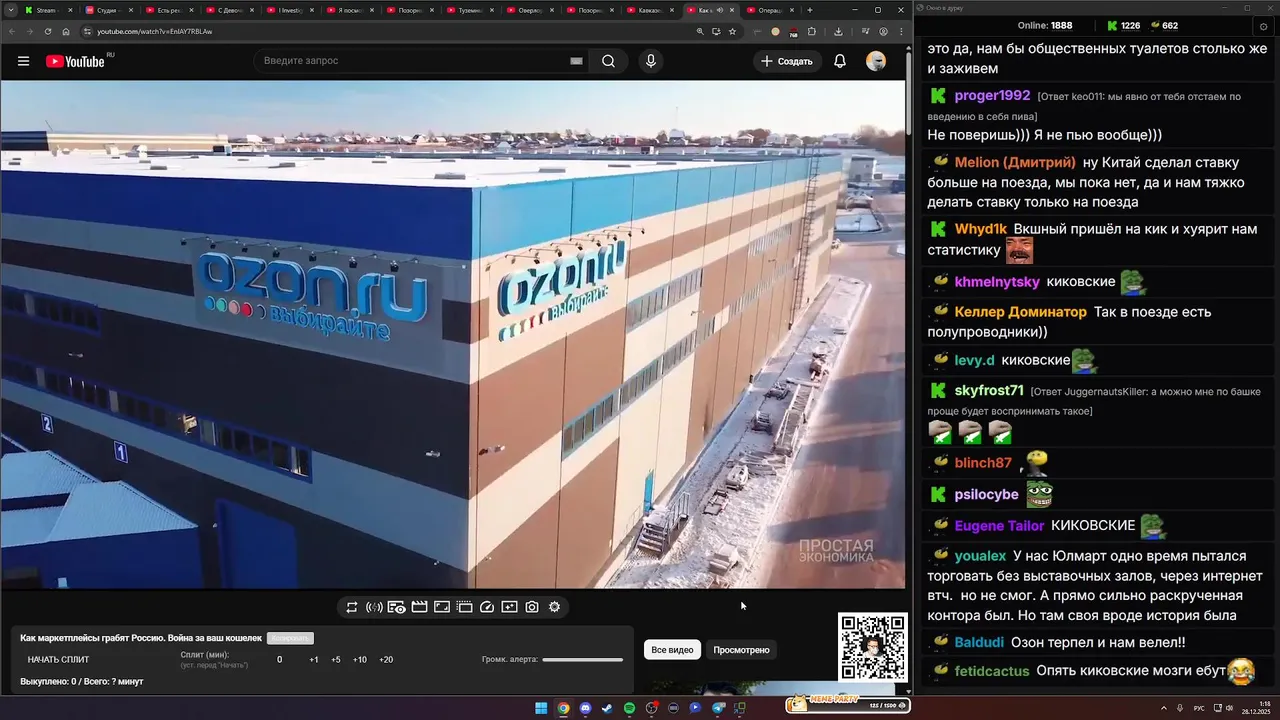Click the MEME PARTY taskbar widget
1280x720 pixels.
(848, 704)
